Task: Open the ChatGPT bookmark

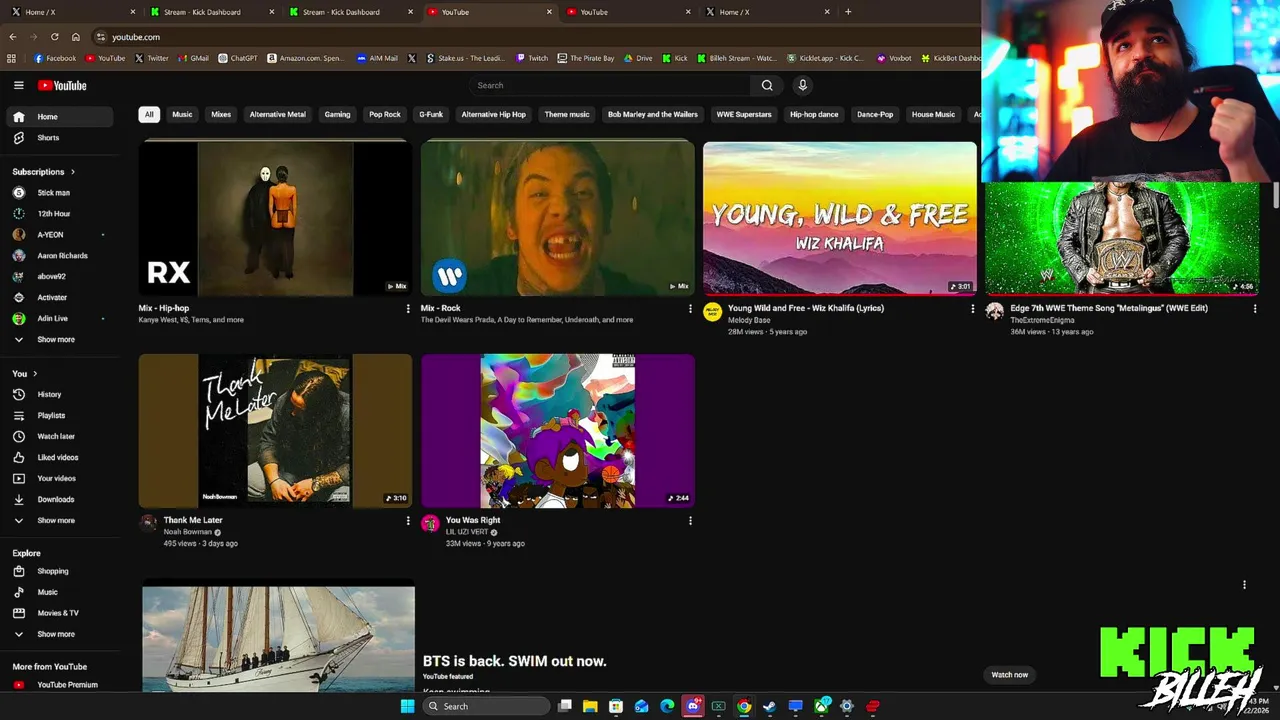Action: (238, 58)
